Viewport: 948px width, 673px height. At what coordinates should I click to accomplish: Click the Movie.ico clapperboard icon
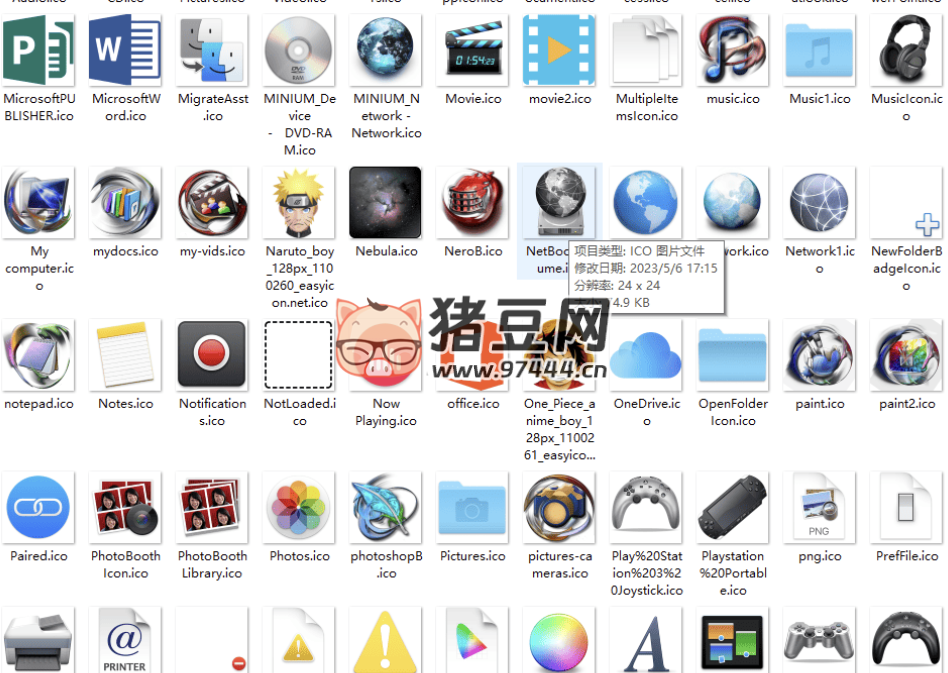(473, 50)
